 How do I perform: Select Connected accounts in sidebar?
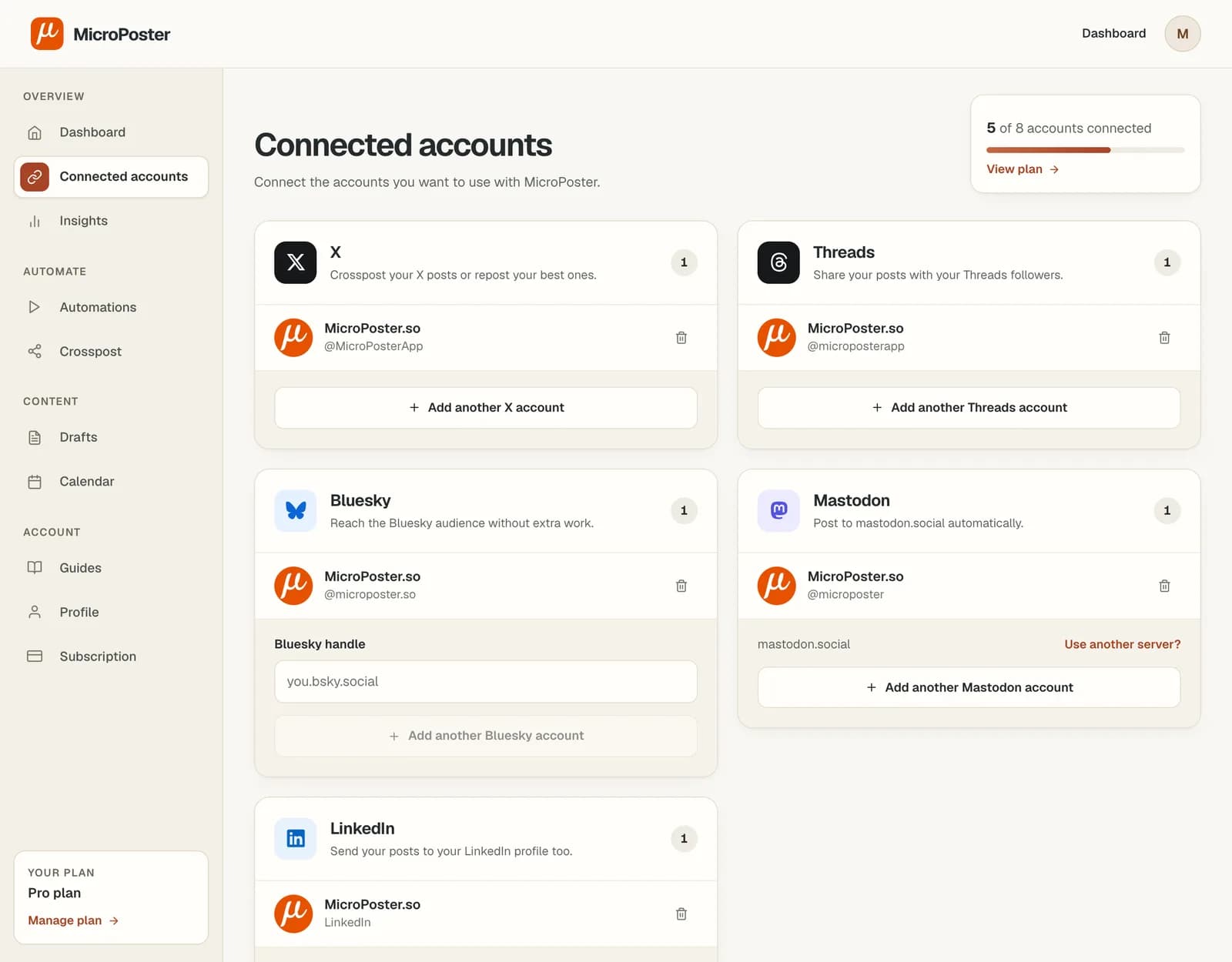tap(111, 177)
